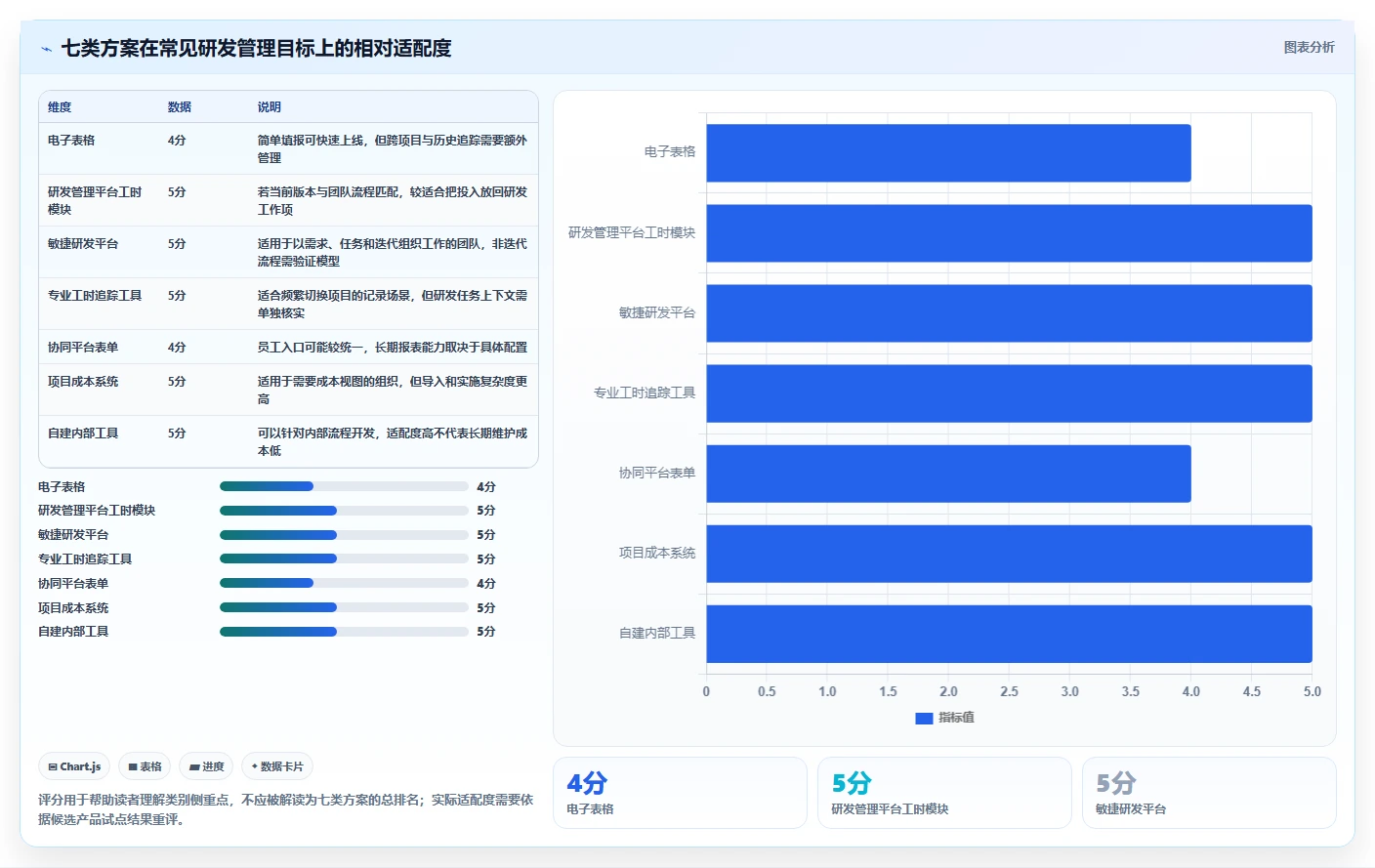The image size is (1375, 868).
Task: Click the 协同平台表单 progress bar
Action: (344, 583)
